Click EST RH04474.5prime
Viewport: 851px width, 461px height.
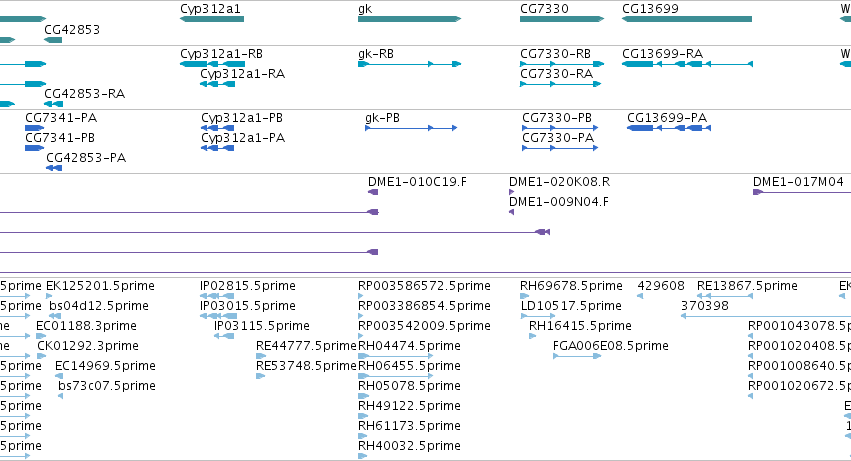pyautogui.click(x=409, y=346)
